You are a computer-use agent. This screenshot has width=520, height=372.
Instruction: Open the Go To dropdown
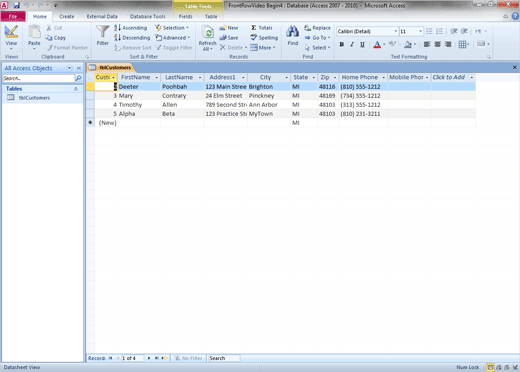317,38
